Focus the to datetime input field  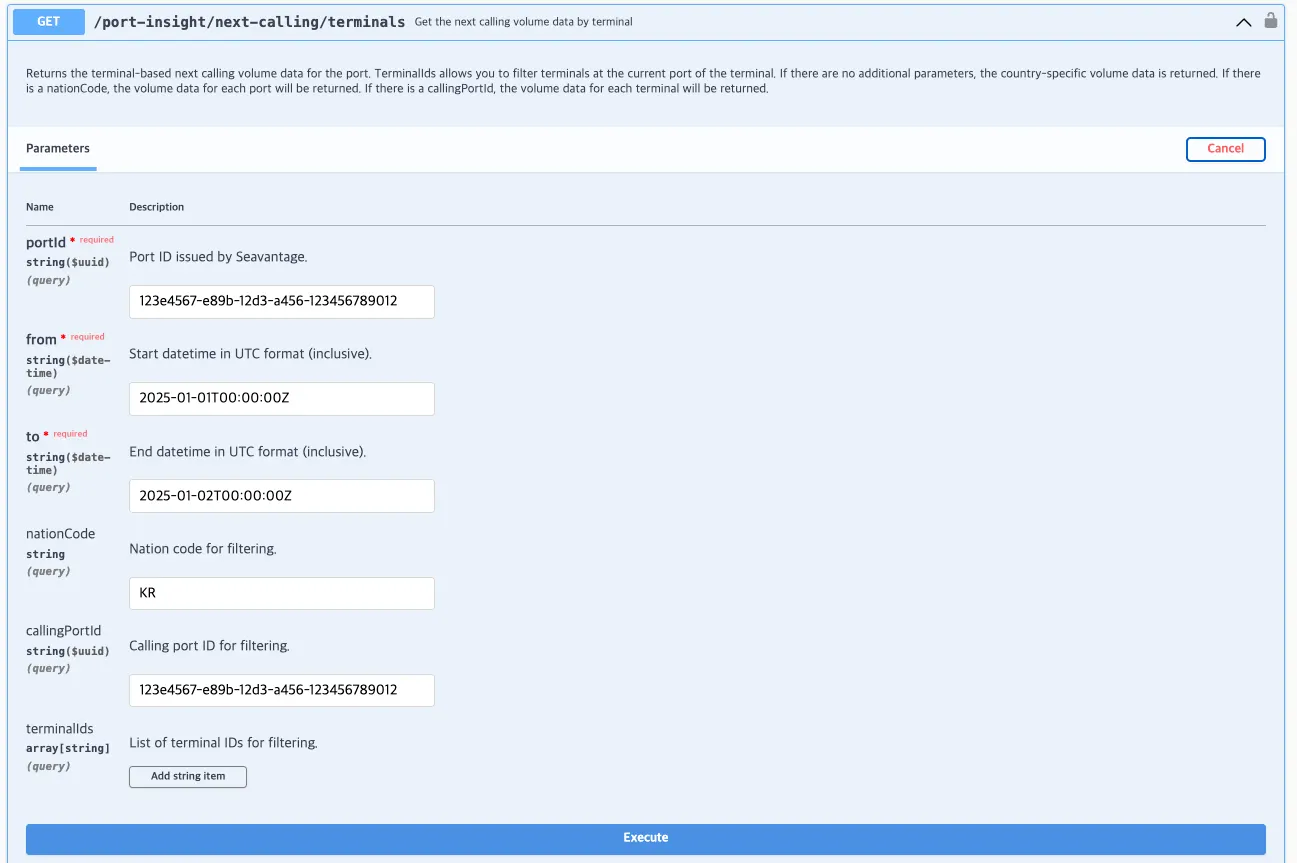point(282,496)
